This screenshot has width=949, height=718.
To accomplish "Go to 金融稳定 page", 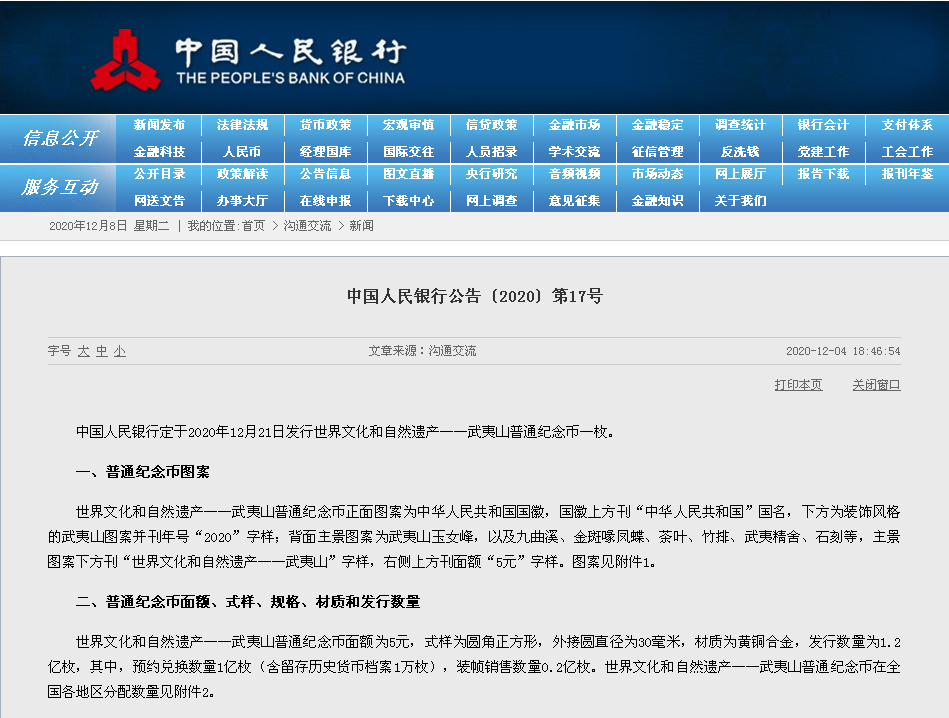I will [657, 125].
